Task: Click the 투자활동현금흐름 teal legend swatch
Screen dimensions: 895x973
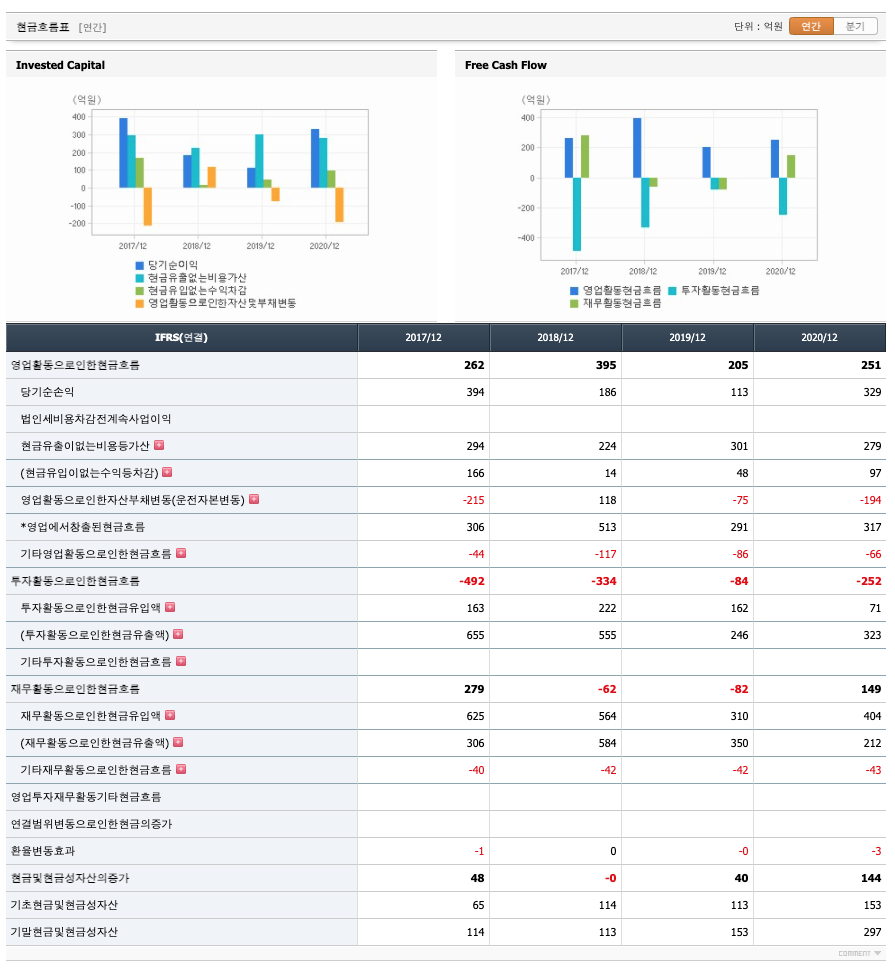Action: 672,291
